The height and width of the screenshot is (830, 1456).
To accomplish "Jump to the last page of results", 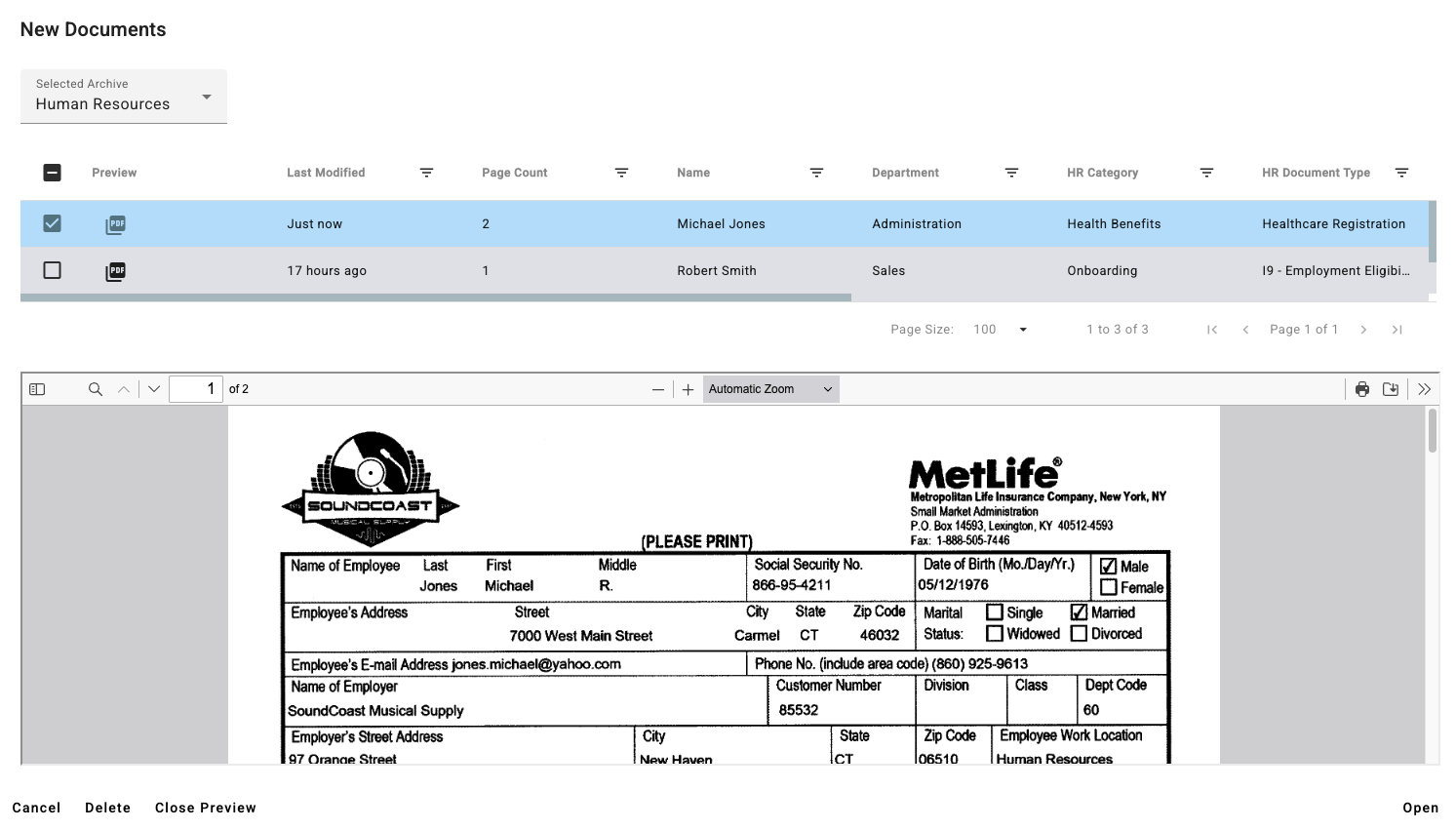I will [1397, 330].
